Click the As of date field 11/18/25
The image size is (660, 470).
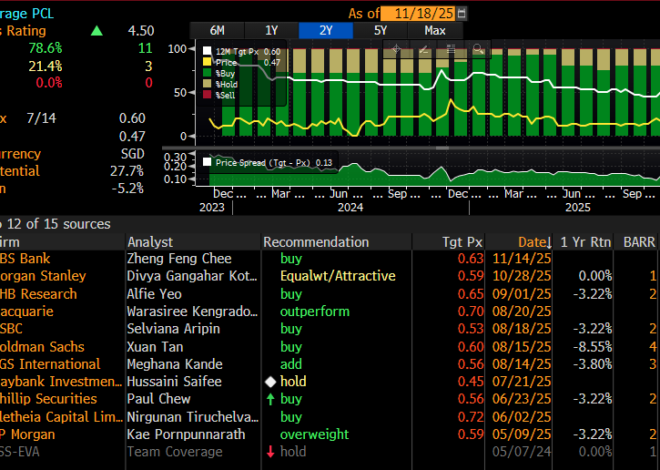pos(419,13)
